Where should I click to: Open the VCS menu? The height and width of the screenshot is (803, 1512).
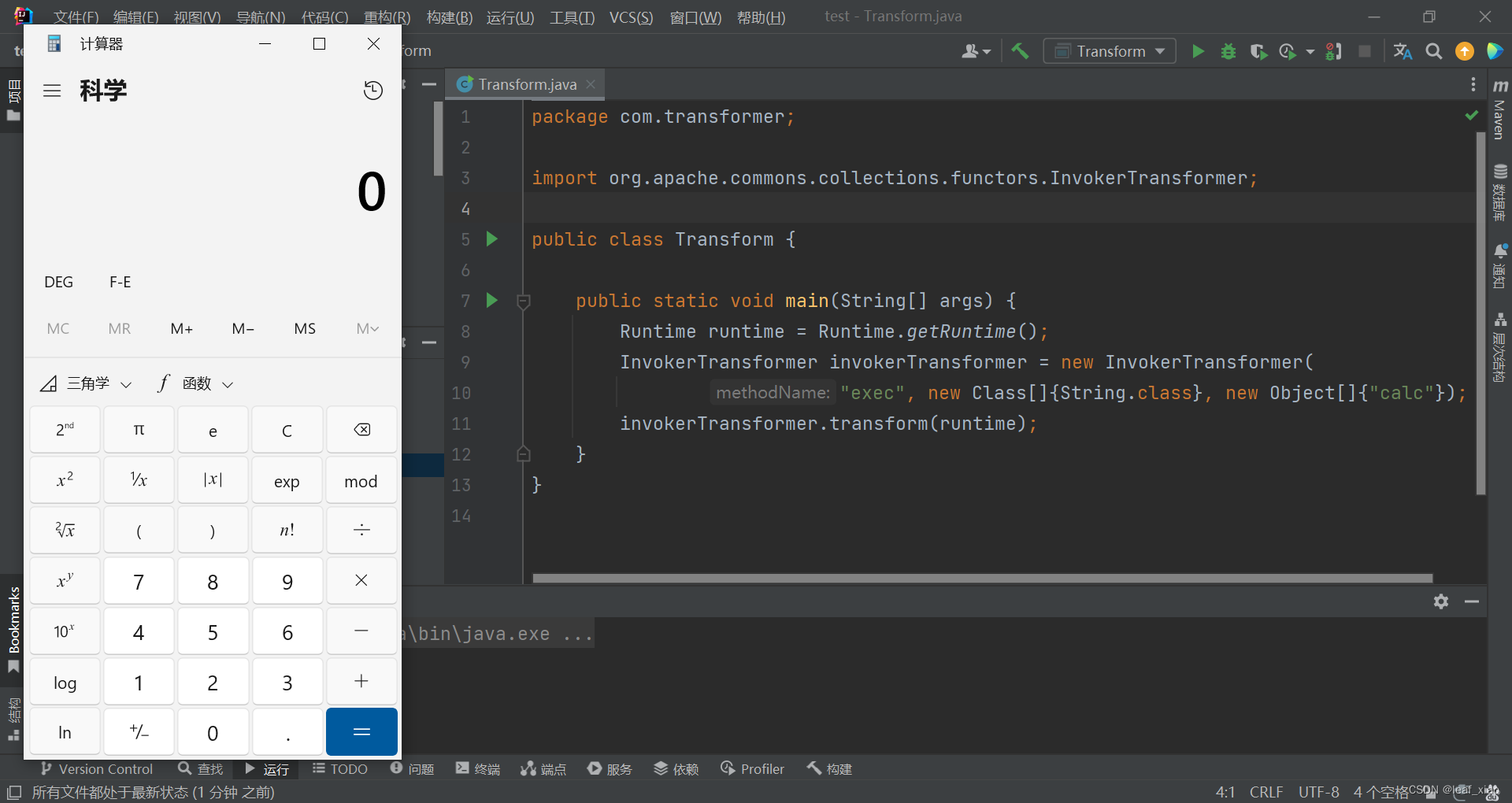tap(631, 17)
